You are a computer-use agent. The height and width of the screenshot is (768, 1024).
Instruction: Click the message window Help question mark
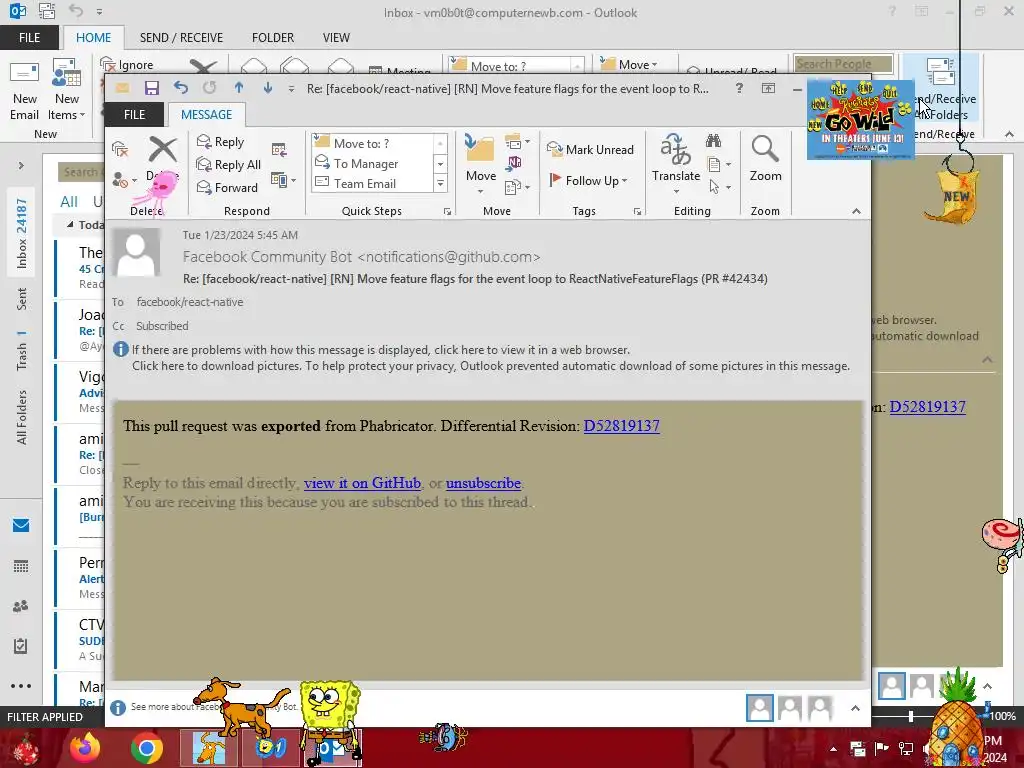[x=739, y=88]
